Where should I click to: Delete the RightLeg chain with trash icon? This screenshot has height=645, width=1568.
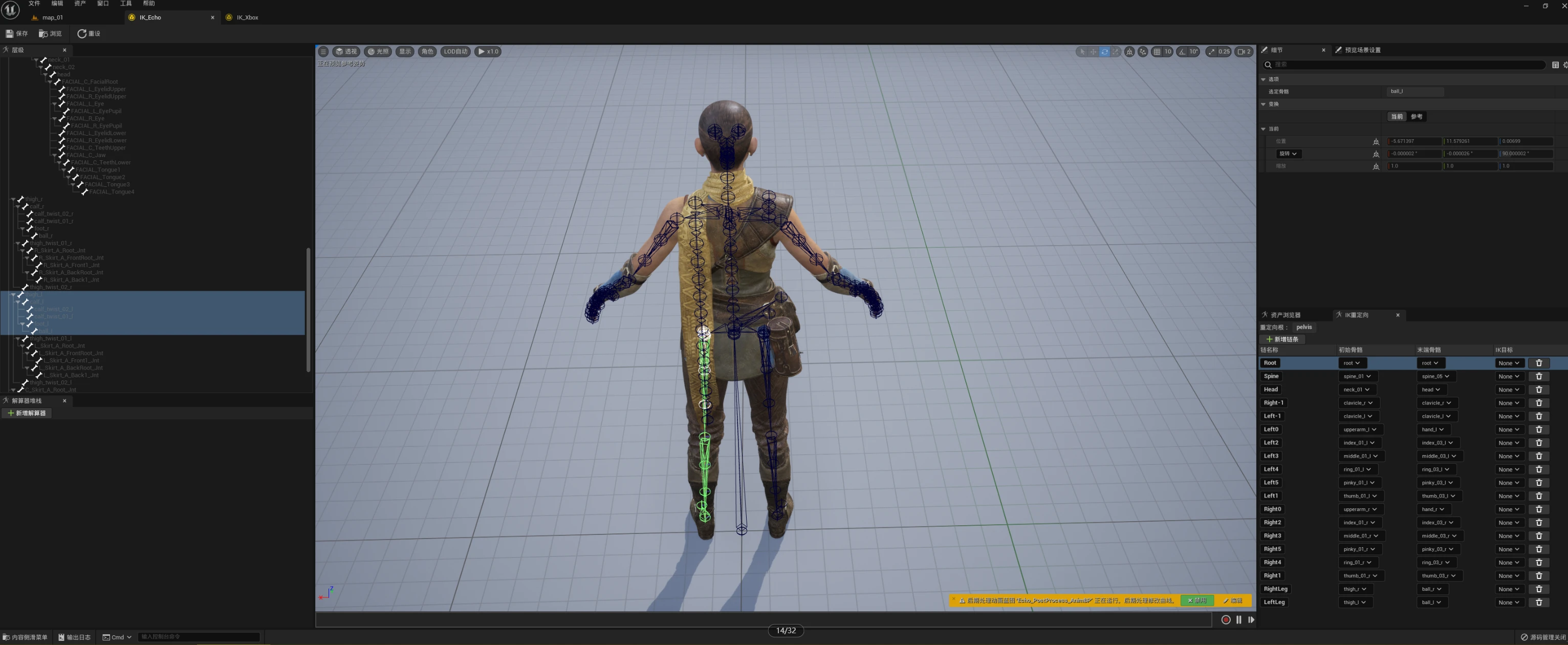point(1539,589)
